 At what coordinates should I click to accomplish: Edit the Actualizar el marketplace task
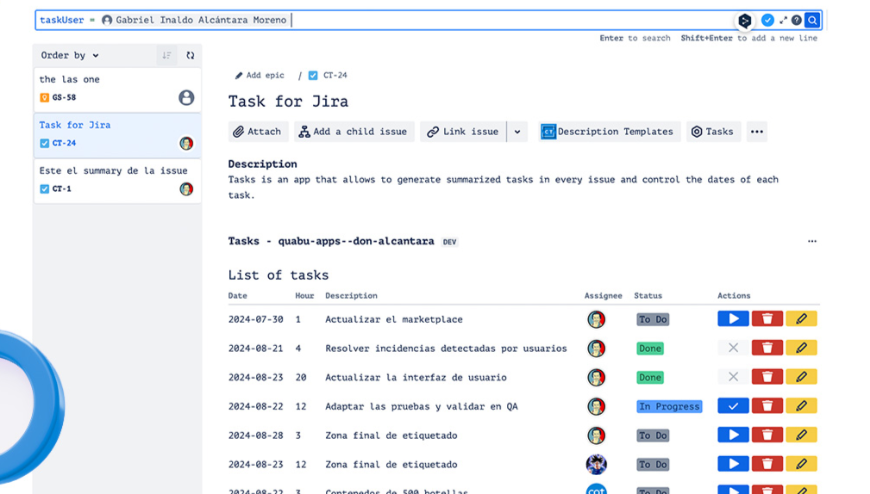(x=801, y=319)
